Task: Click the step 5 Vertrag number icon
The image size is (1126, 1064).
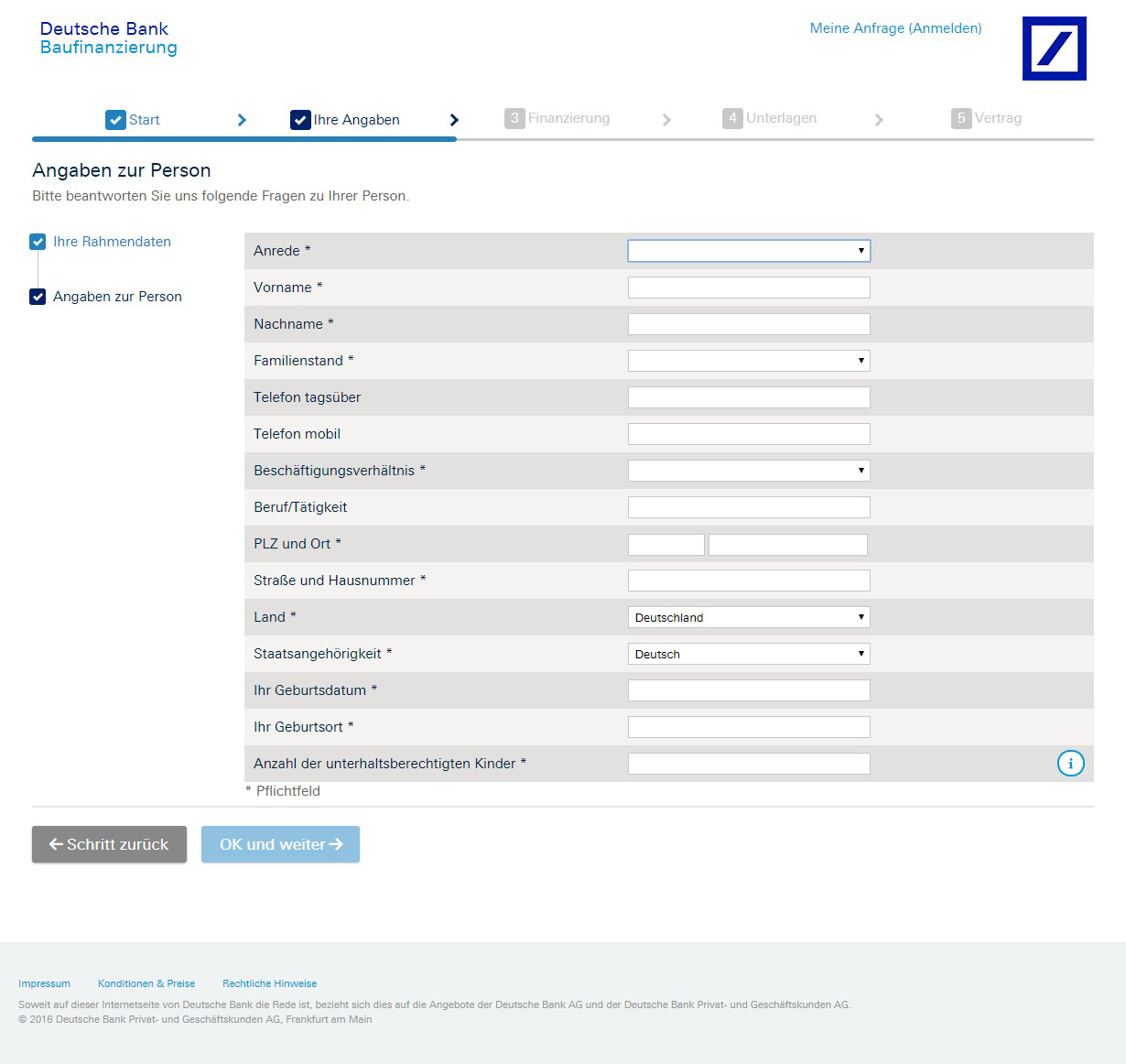Action: 961,118
